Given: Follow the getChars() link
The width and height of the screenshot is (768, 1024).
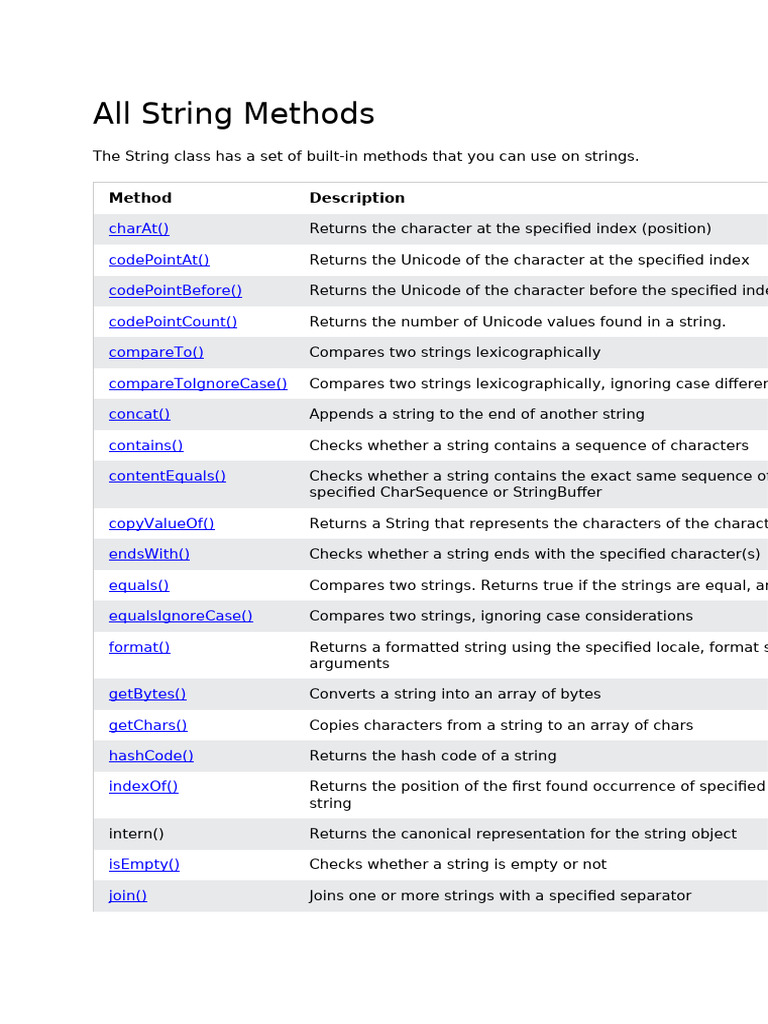Looking at the screenshot, I should [148, 726].
